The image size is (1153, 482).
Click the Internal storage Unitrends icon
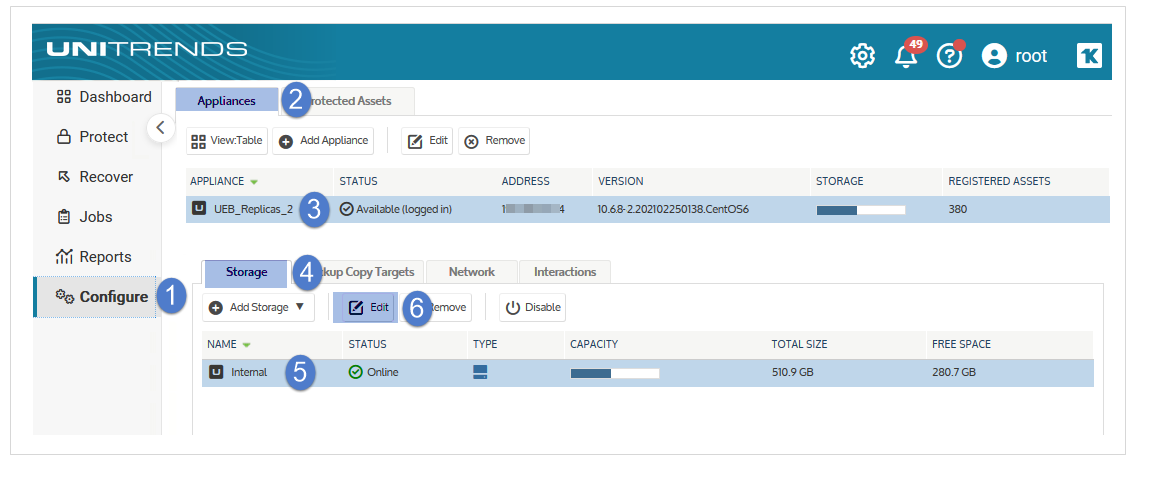point(216,372)
